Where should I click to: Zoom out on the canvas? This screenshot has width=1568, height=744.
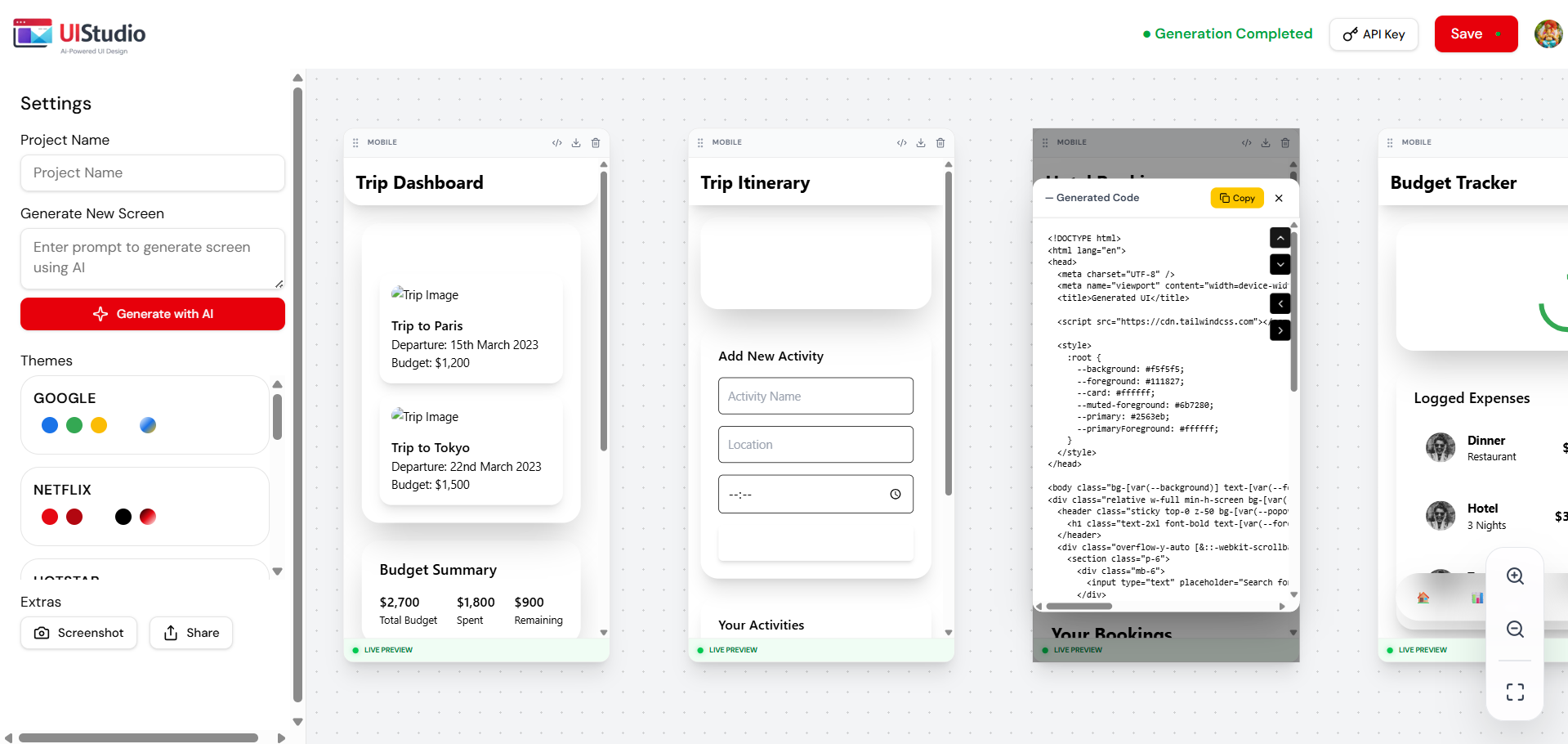point(1515,630)
